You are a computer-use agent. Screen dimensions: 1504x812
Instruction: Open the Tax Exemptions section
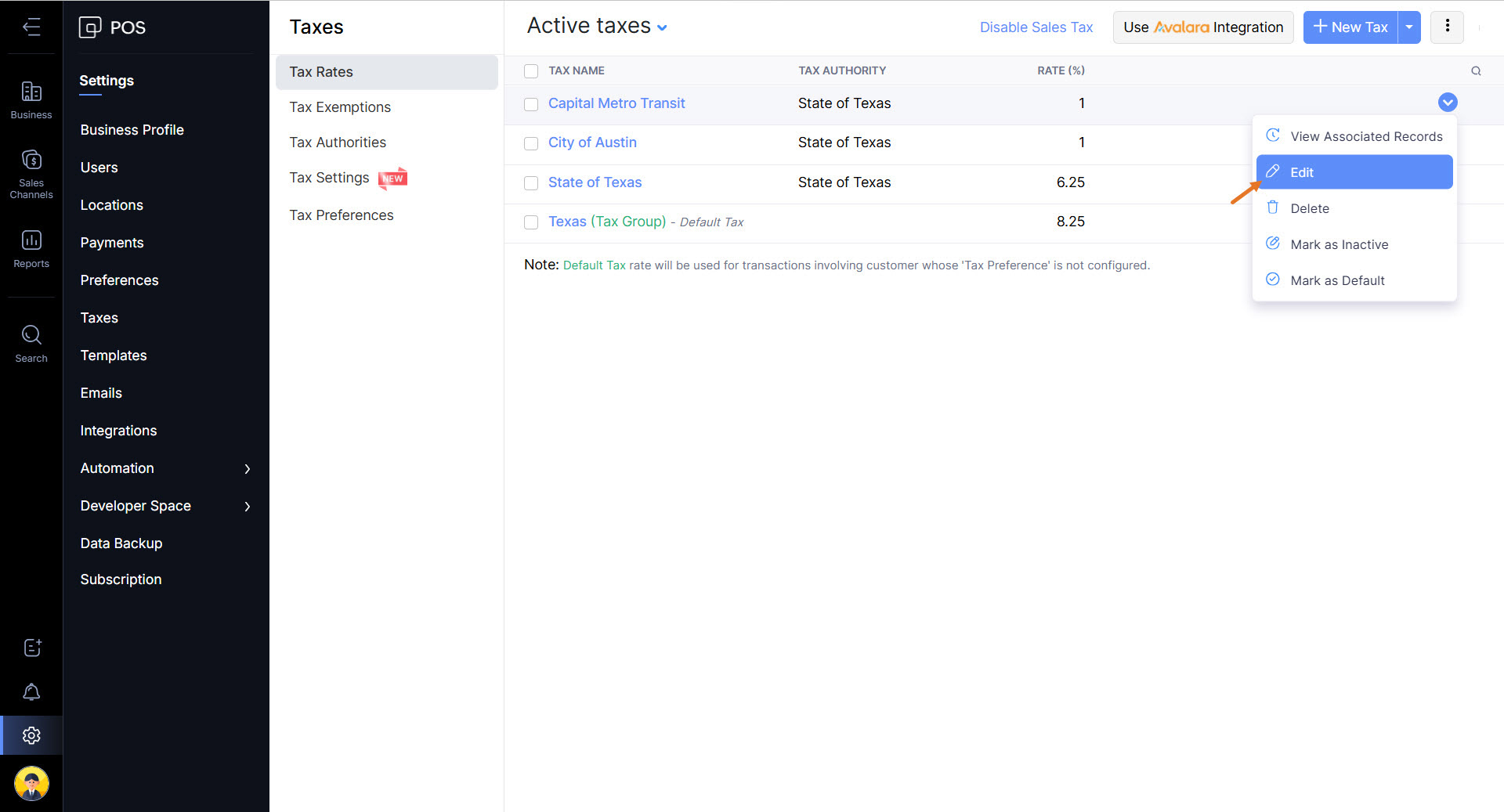(x=340, y=107)
